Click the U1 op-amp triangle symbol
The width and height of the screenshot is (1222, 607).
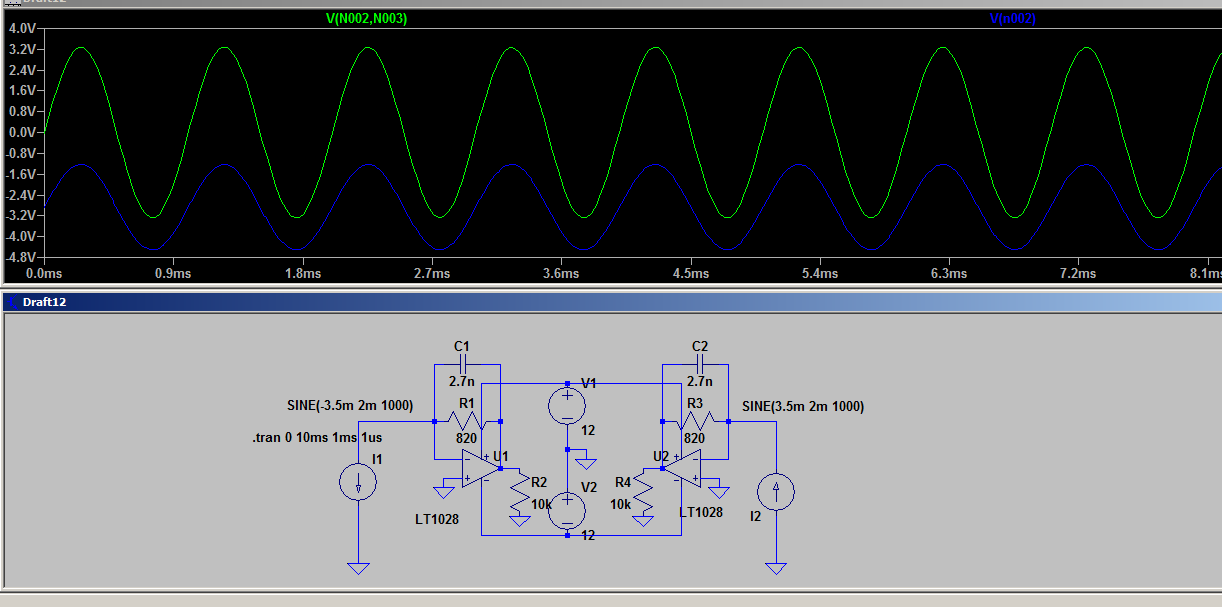pos(481,468)
